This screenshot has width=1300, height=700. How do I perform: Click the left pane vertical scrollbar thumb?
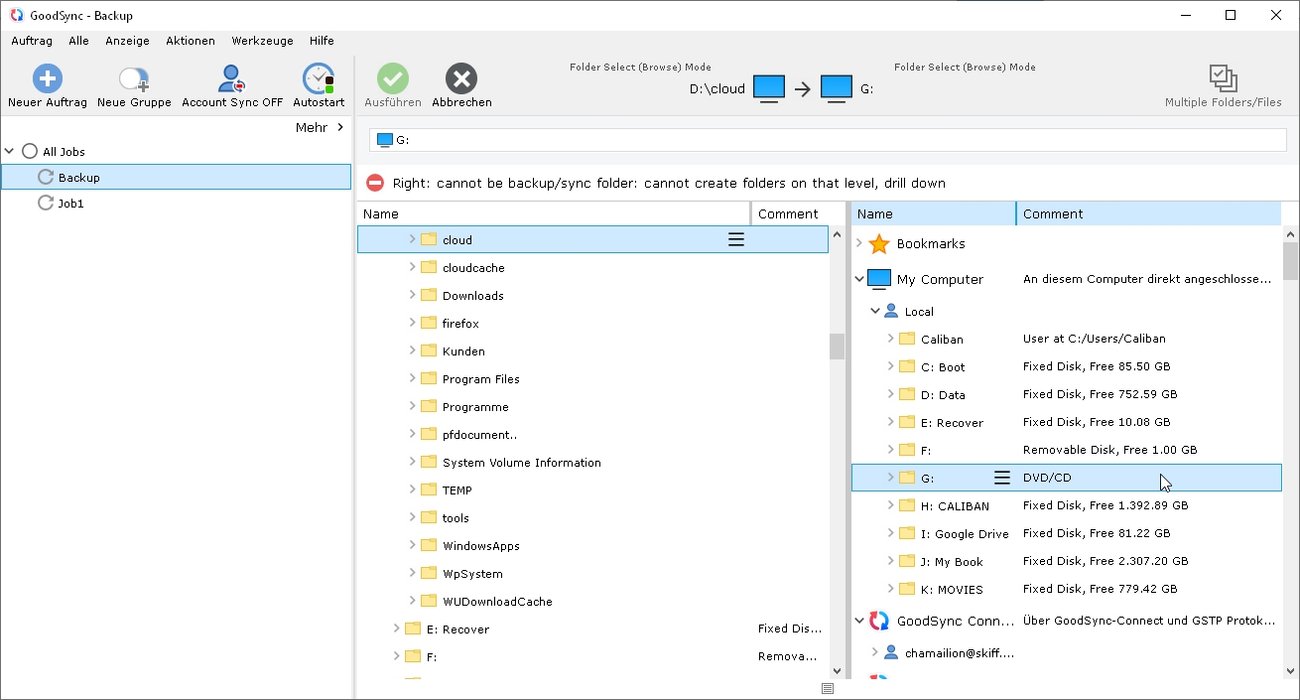837,346
